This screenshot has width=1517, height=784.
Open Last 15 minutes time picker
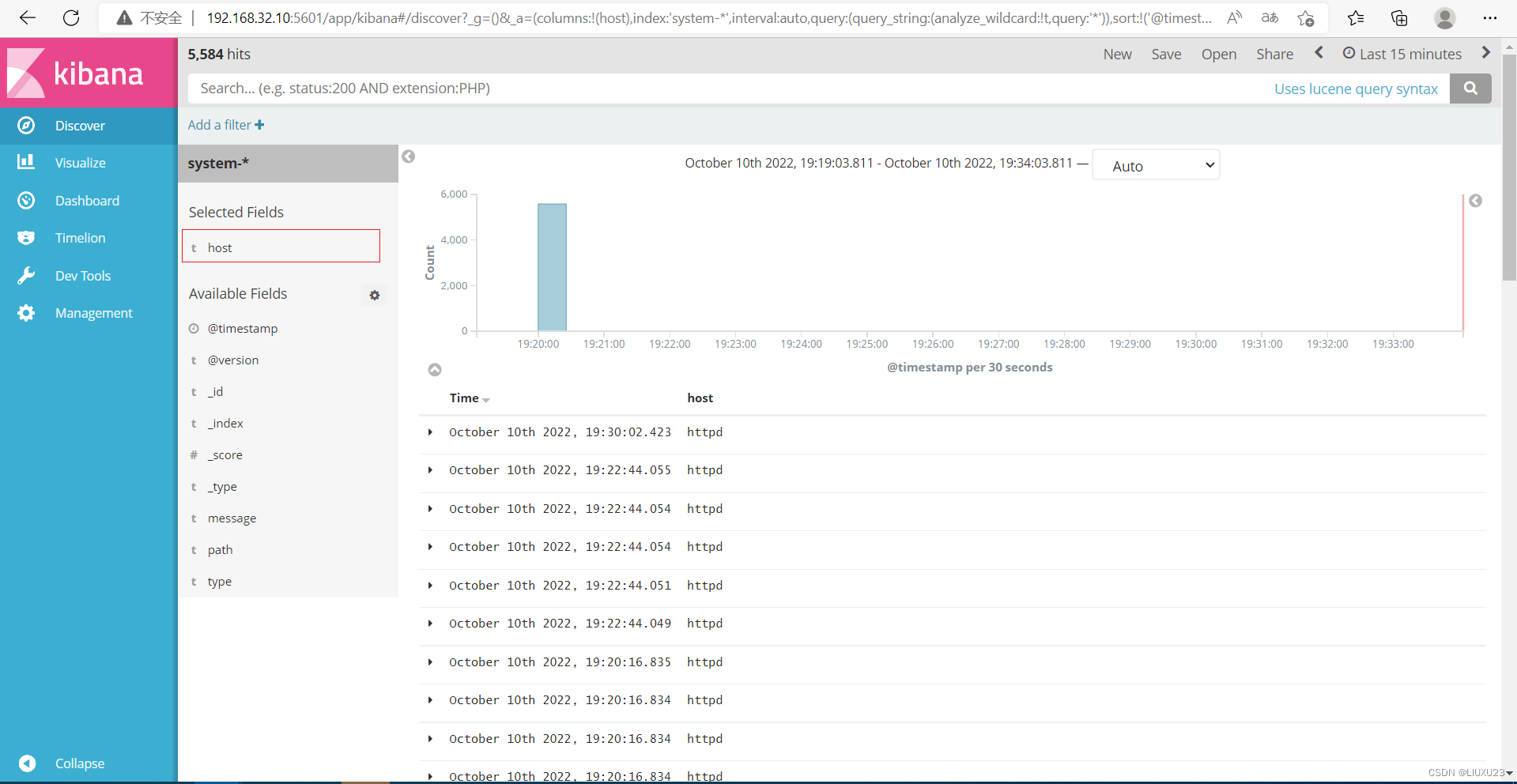coord(1402,54)
